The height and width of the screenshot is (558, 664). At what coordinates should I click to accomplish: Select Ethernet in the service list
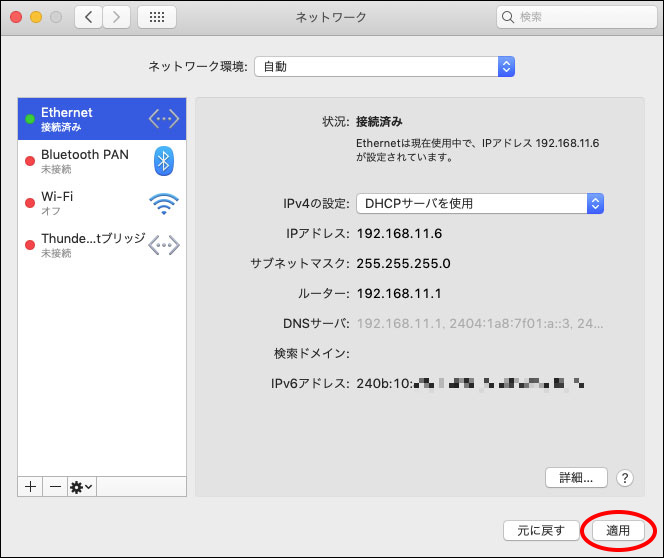(x=102, y=119)
